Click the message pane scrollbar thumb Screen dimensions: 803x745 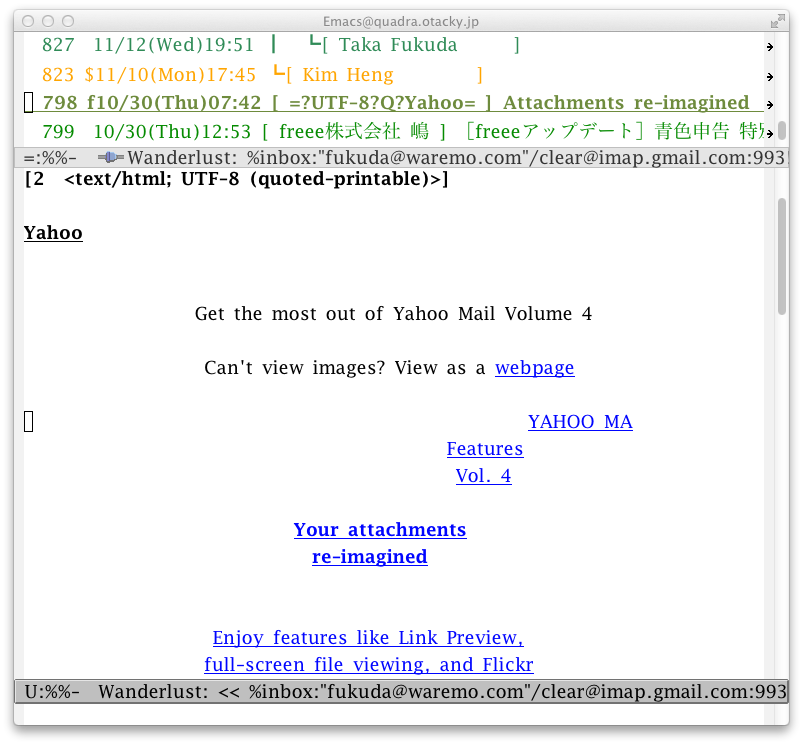[x=782, y=257]
